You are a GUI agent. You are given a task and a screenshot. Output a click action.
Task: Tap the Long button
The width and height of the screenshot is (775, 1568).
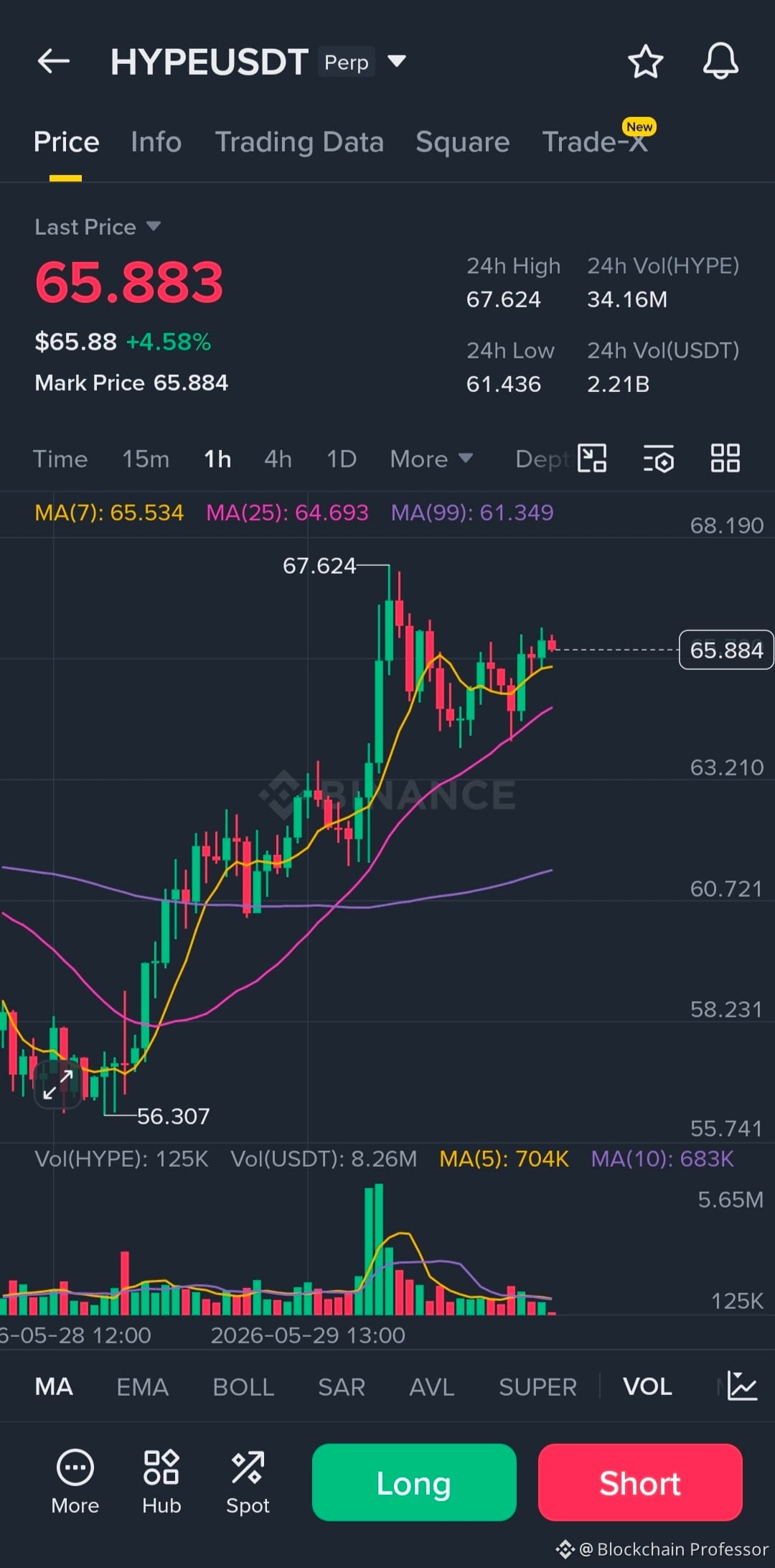[414, 1483]
